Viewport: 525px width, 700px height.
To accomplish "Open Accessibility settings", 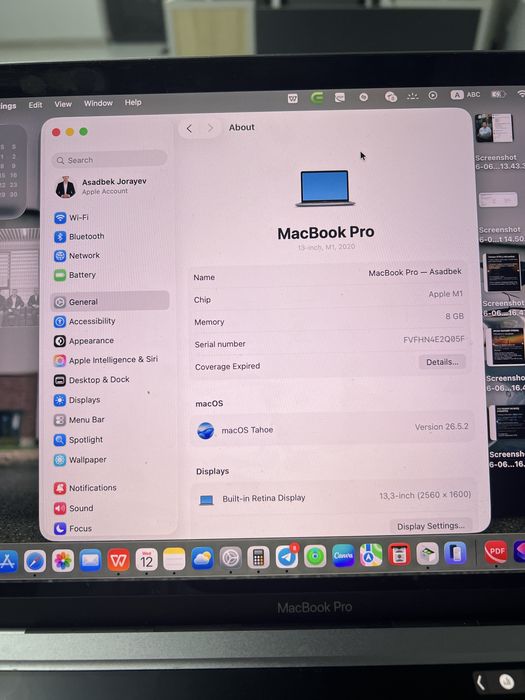I will click(85, 321).
